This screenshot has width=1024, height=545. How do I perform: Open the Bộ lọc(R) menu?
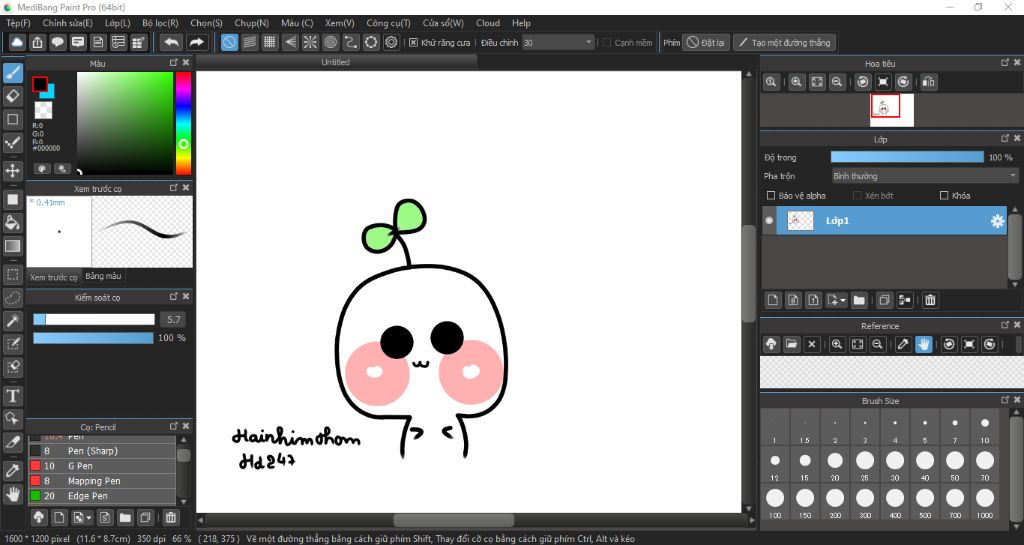point(160,23)
